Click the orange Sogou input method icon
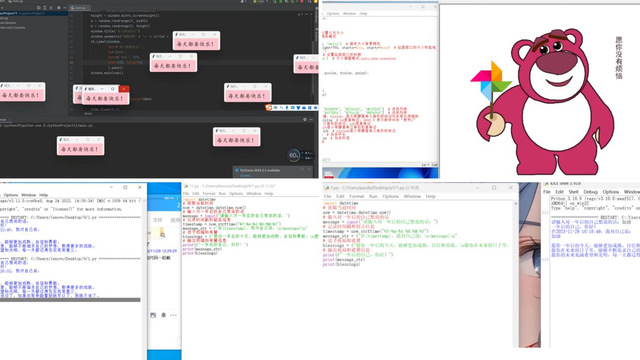 (269, 107)
